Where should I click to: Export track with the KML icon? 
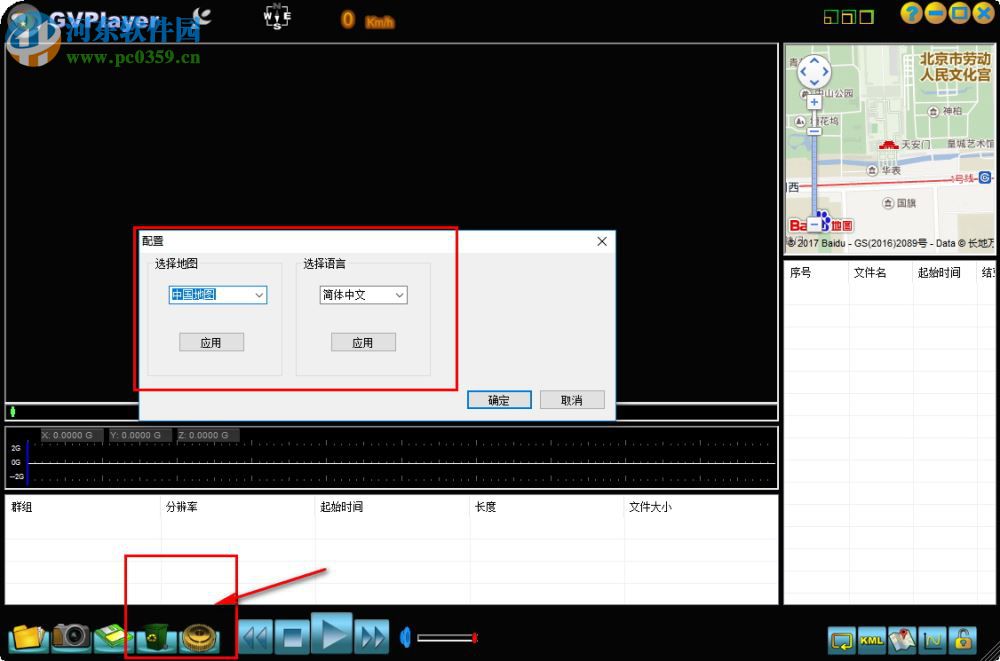(871, 640)
